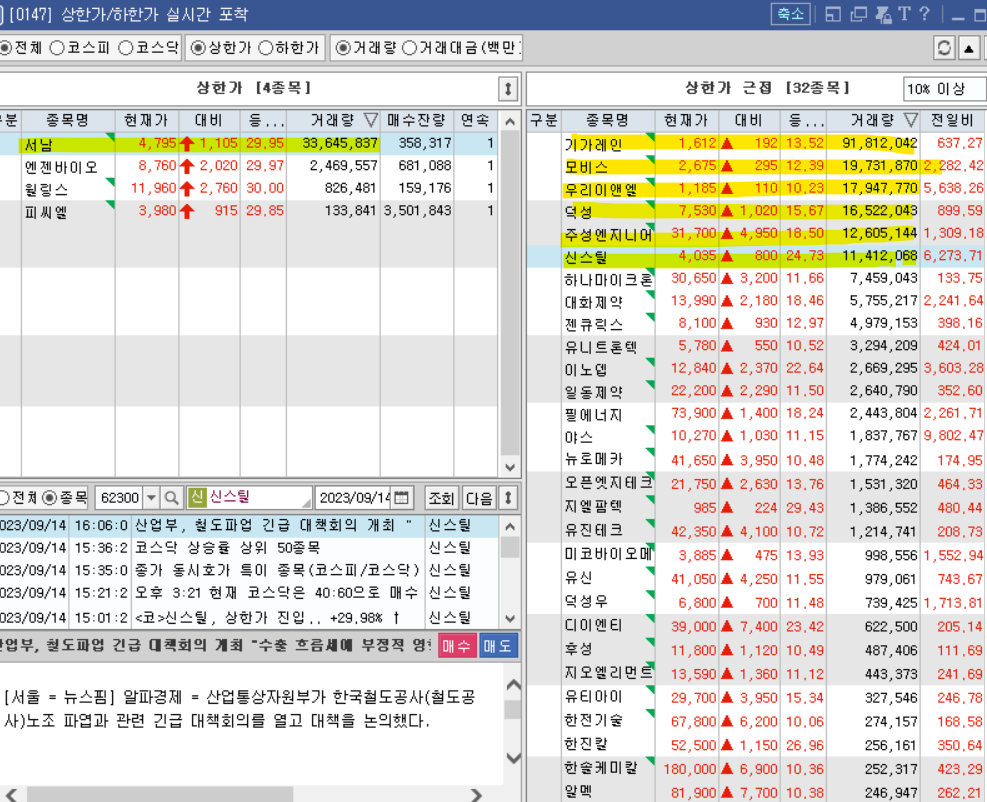The image size is (987, 802).
Task: Click horizontal scrollbar right arrow in article pane
Action: 477,794
